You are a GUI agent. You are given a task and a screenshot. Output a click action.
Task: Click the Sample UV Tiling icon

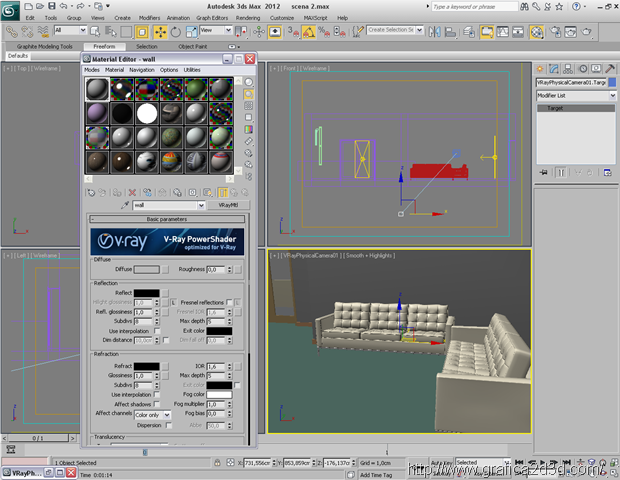(x=249, y=119)
